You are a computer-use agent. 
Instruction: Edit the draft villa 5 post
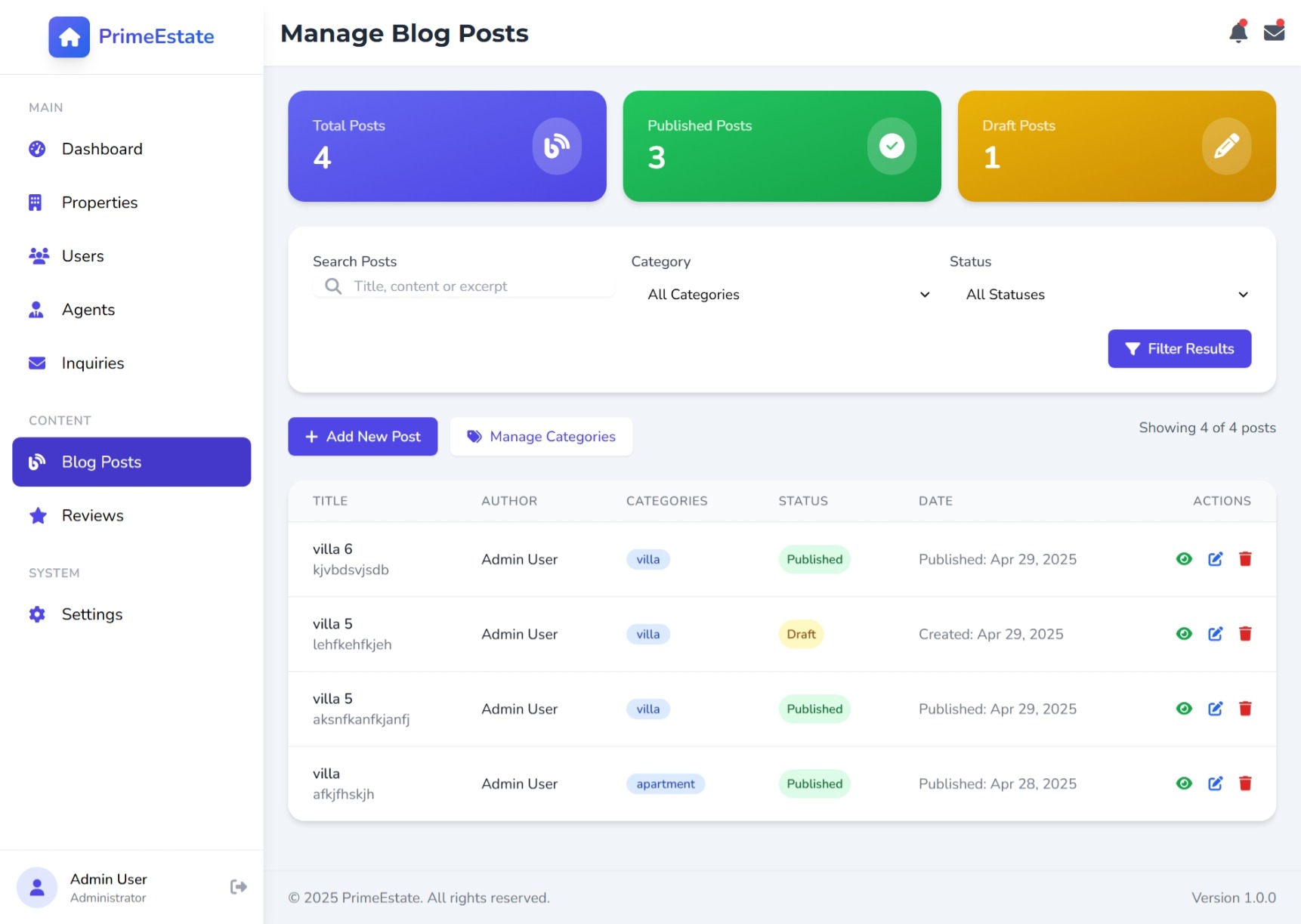(x=1215, y=634)
